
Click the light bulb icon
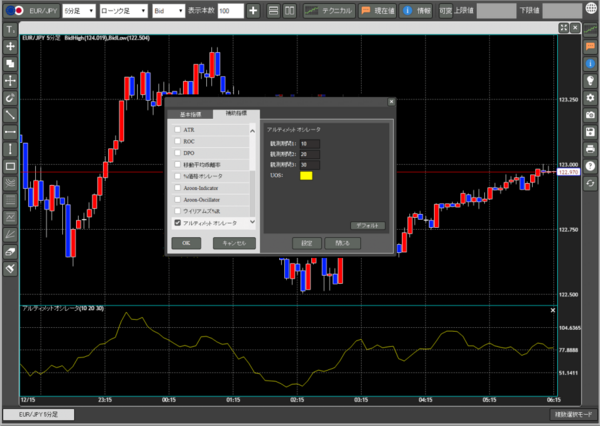590,81
